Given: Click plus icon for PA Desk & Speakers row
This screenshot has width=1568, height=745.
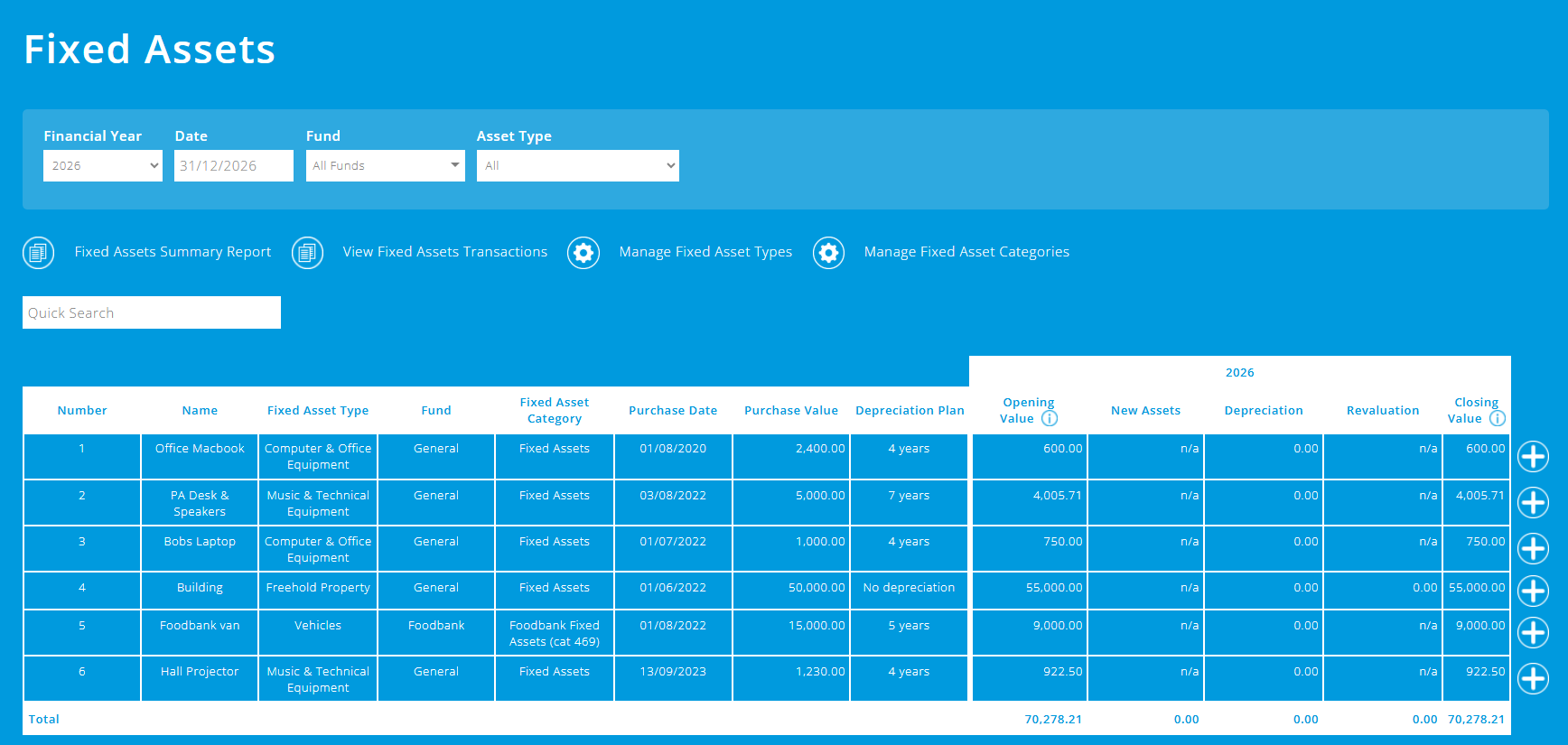Looking at the screenshot, I should 1533,502.
